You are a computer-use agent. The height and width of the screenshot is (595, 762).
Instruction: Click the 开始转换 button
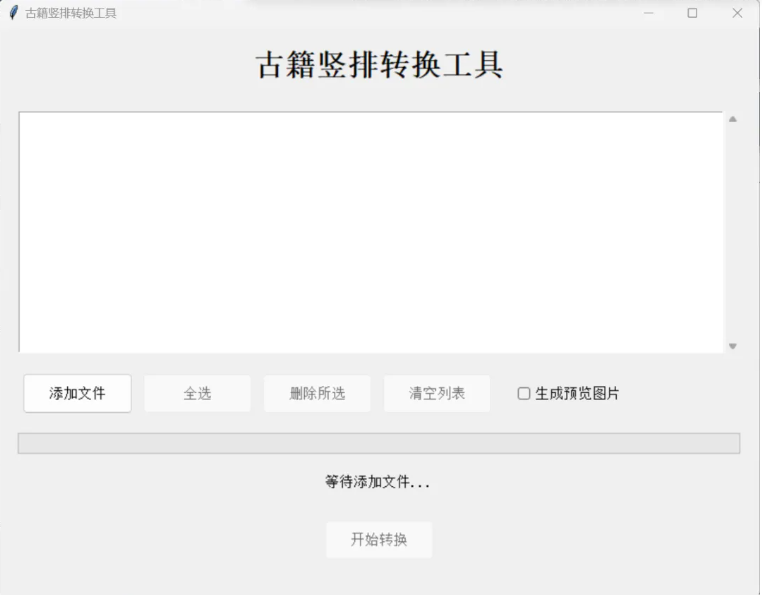coord(379,540)
